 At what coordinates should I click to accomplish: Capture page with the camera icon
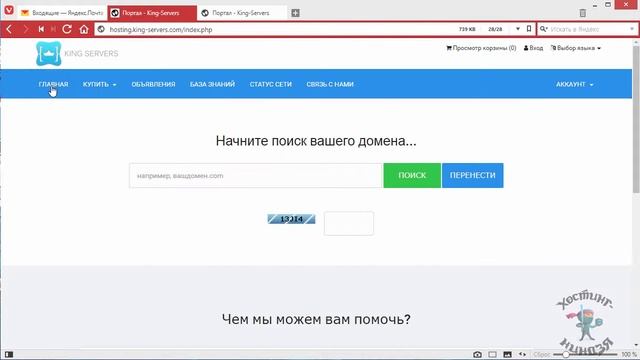pyautogui.click(x=478, y=354)
